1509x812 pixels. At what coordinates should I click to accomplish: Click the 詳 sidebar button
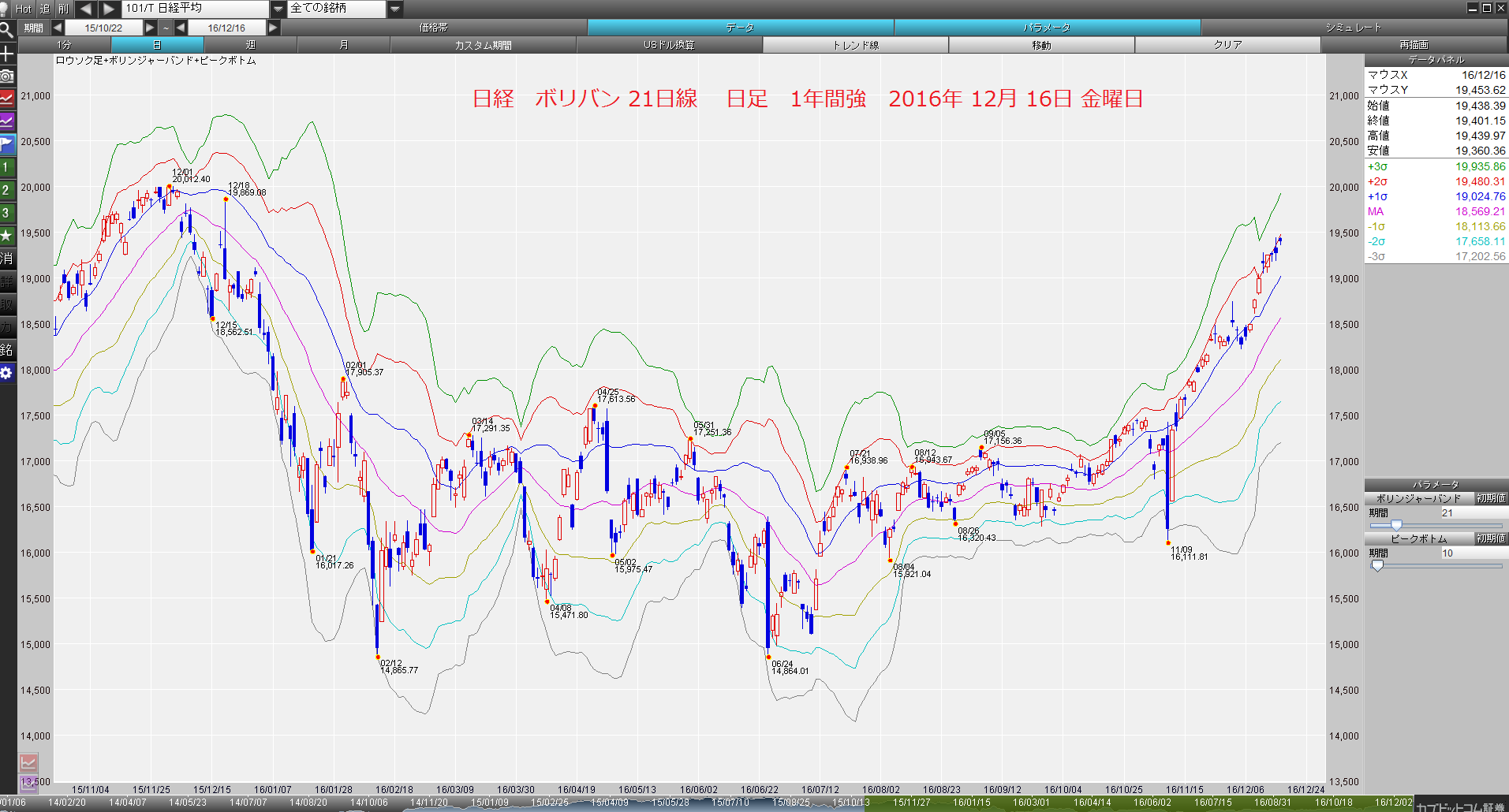[x=7, y=281]
